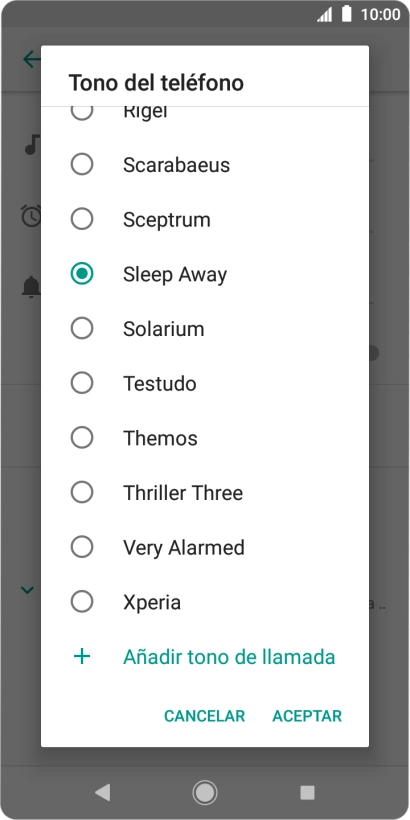This screenshot has height=820, width=410.
Task: Confirm with the ACEPTAR button
Action: tap(307, 716)
